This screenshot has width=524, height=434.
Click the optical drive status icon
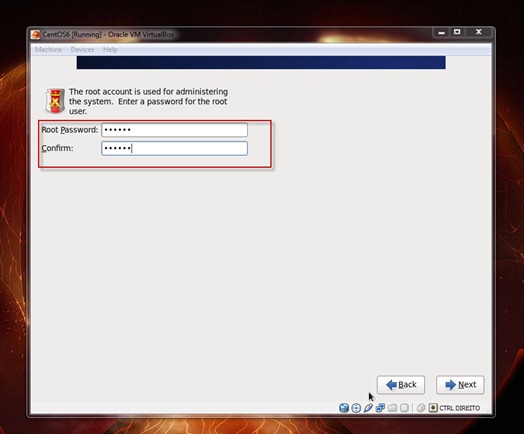coord(356,408)
